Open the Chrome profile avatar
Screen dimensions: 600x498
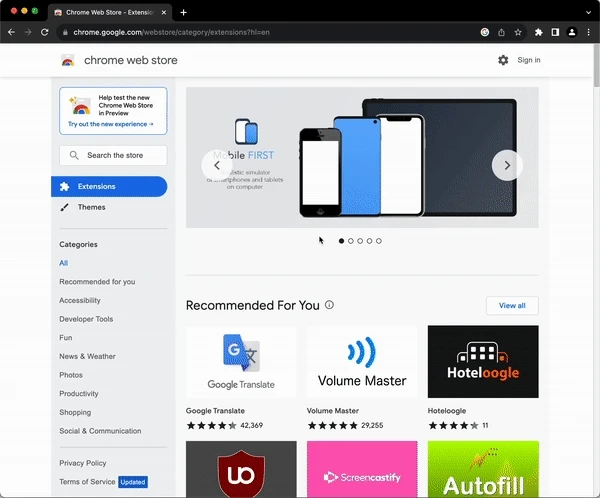pos(571,32)
